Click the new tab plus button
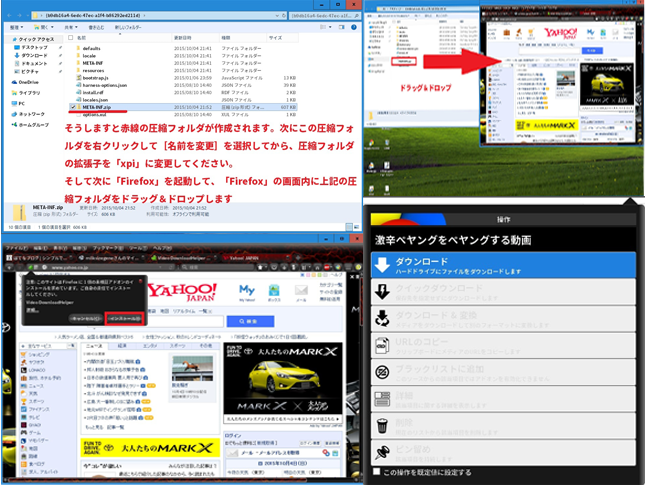Viewport: 646px width, 485px height. tap(298, 258)
